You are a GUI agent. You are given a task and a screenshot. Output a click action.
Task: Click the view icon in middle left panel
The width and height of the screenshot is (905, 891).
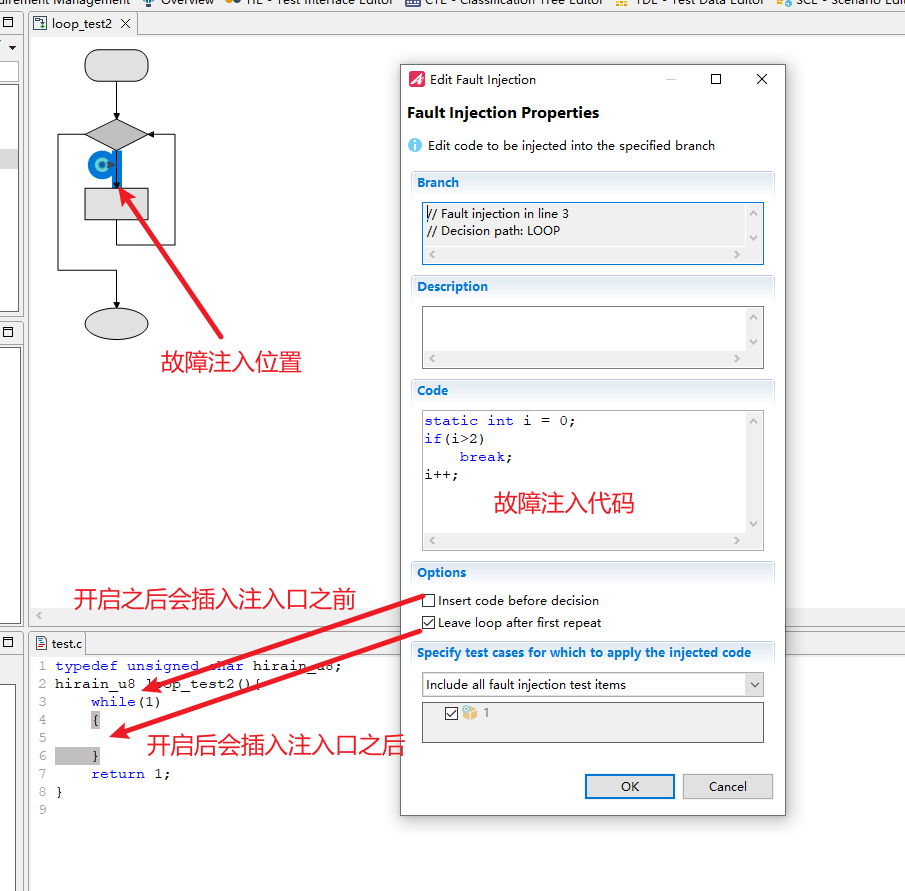click(x=8, y=332)
